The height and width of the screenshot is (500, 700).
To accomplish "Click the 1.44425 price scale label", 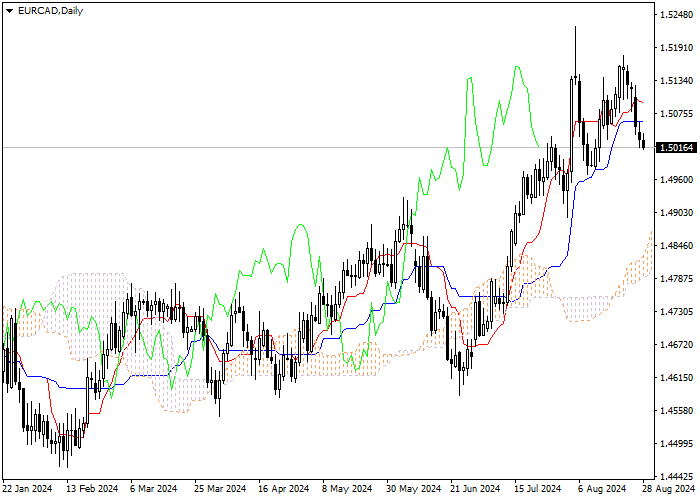I will (x=676, y=476).
